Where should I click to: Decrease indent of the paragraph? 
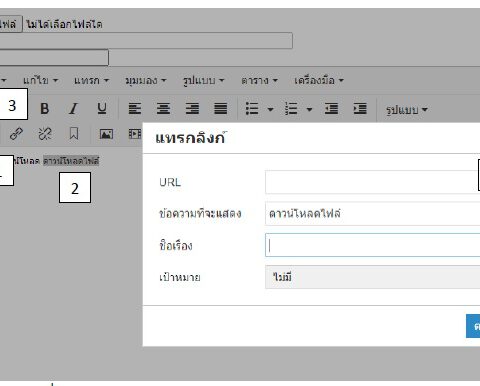coord(331,109)
